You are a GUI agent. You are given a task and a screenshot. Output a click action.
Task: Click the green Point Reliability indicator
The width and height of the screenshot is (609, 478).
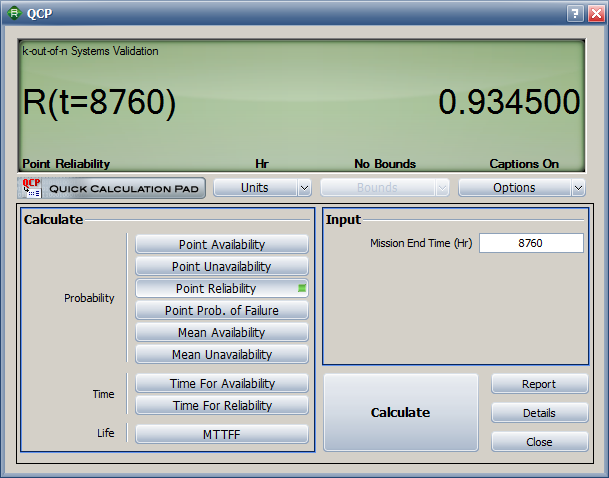302,288
